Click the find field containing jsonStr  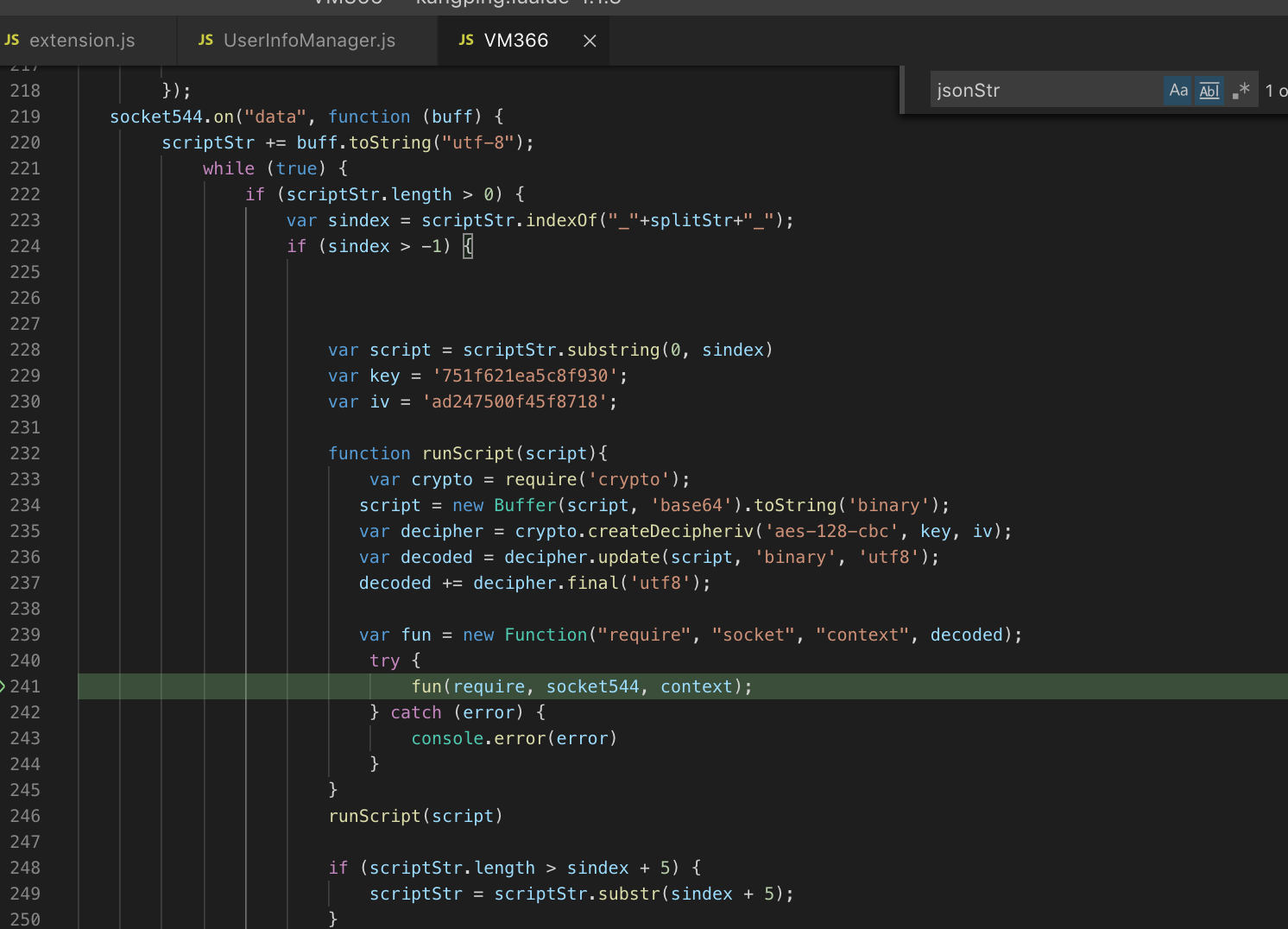pos(1046,91)
